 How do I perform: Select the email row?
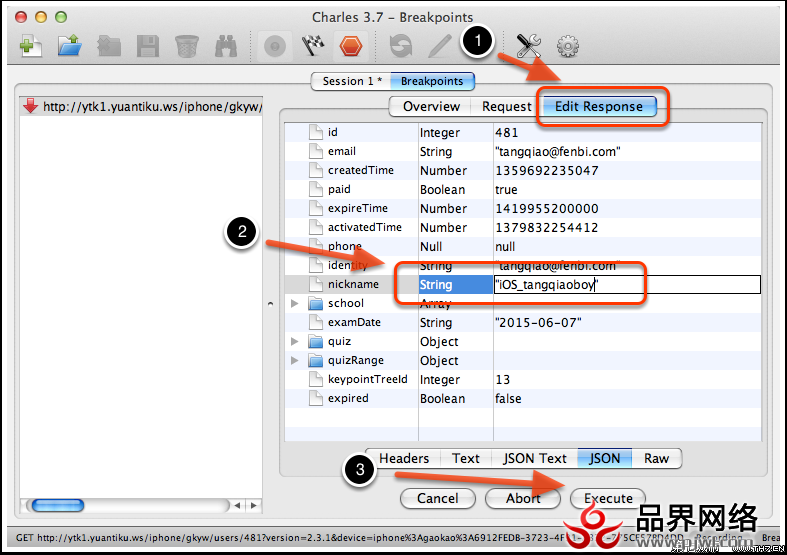522,152
